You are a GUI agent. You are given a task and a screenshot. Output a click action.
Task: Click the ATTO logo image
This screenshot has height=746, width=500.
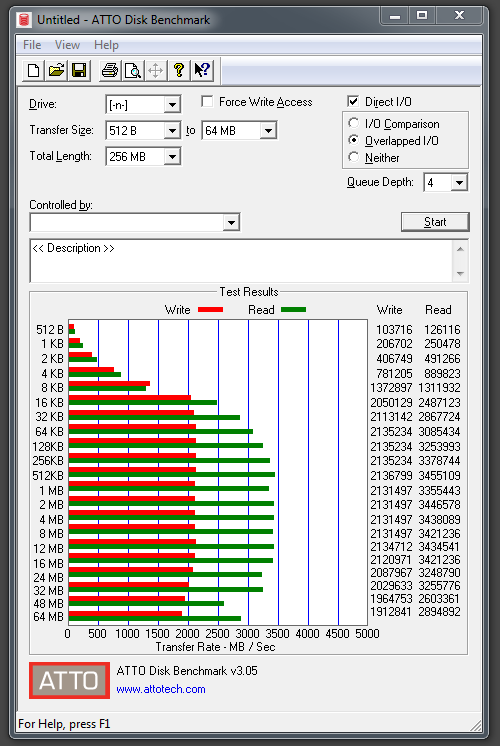click(69, 680)
